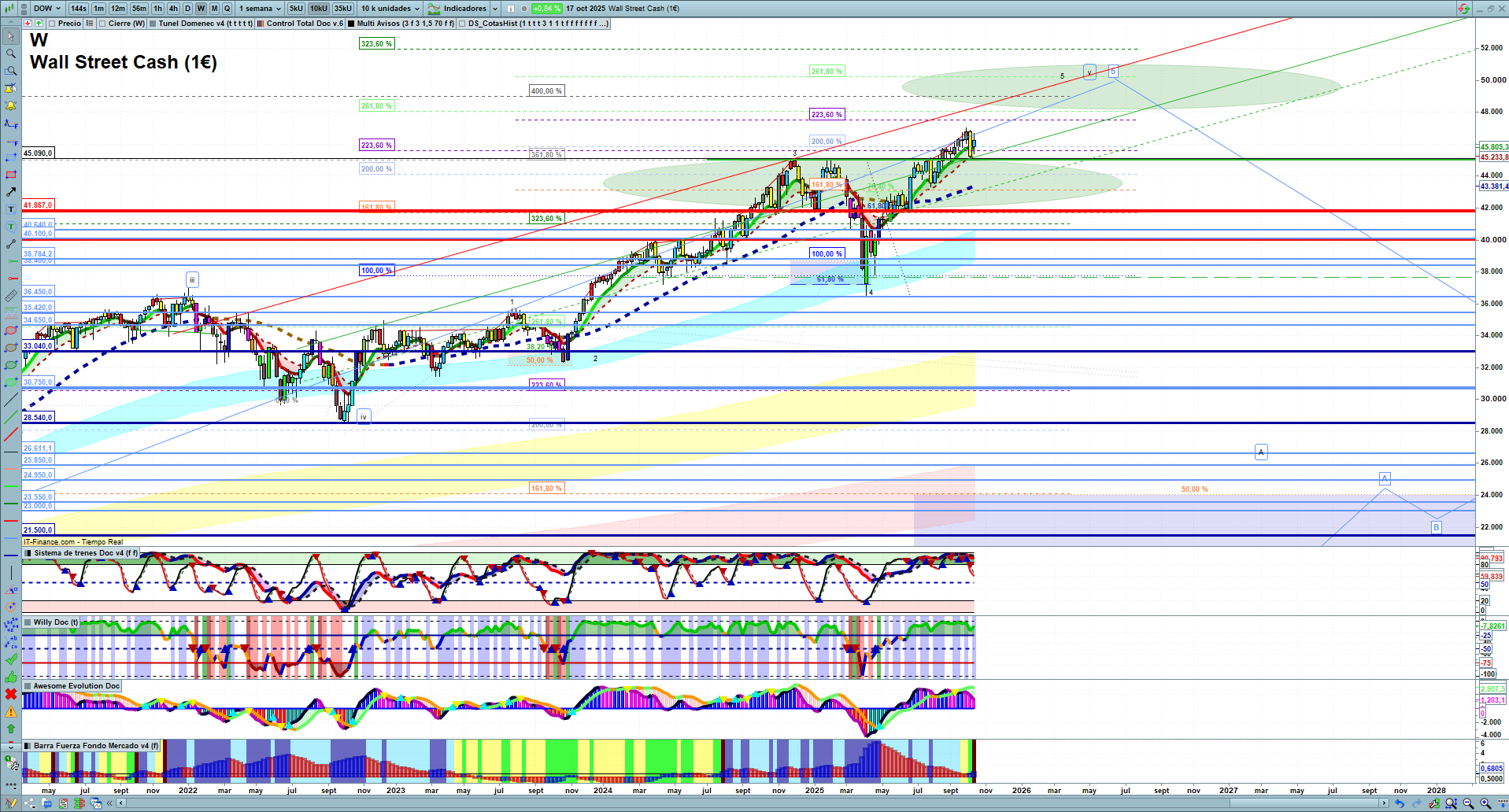
Task: Expand the dropdown arrow next to Indicadores
Action: coord(494,9)
